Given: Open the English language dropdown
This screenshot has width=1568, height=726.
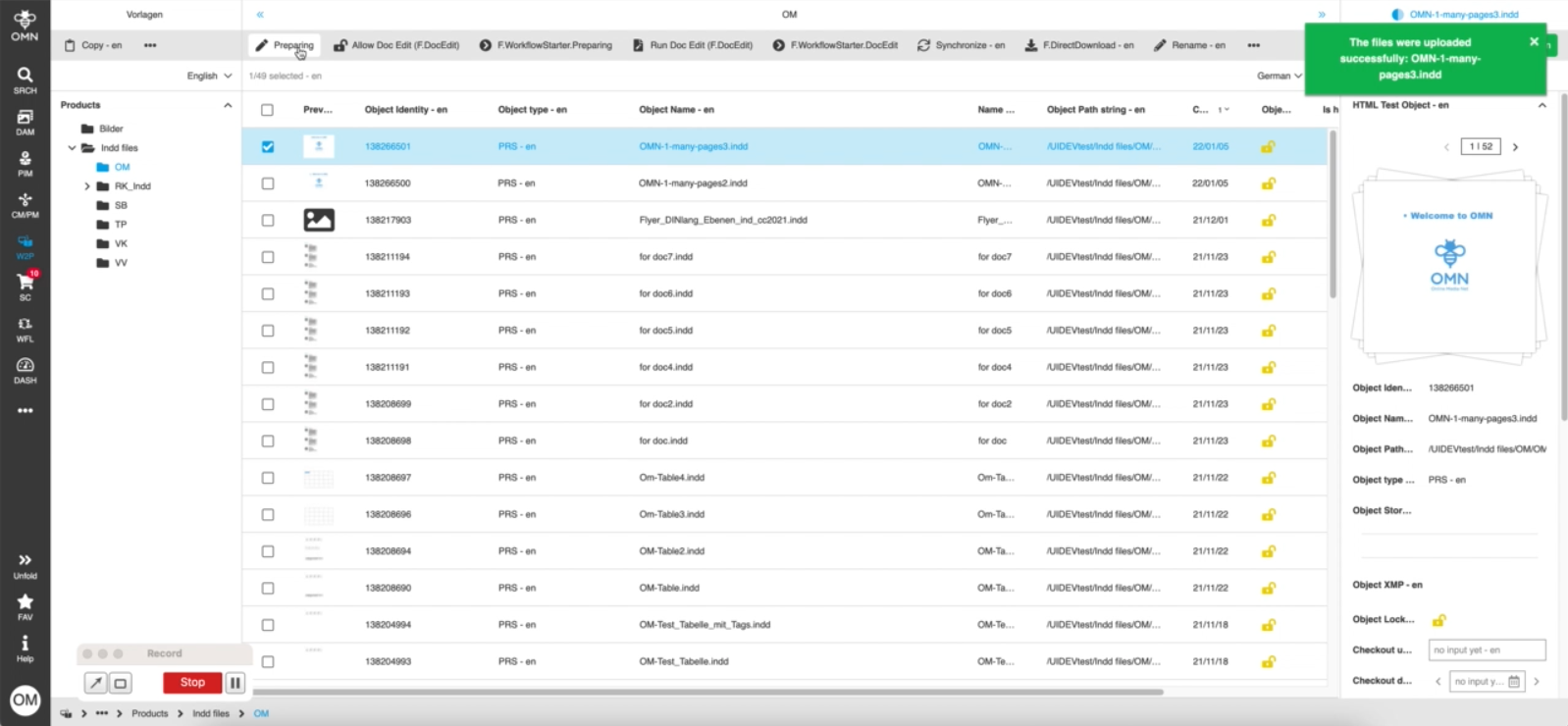Looking at the screenshot, I should coord(209,76).
